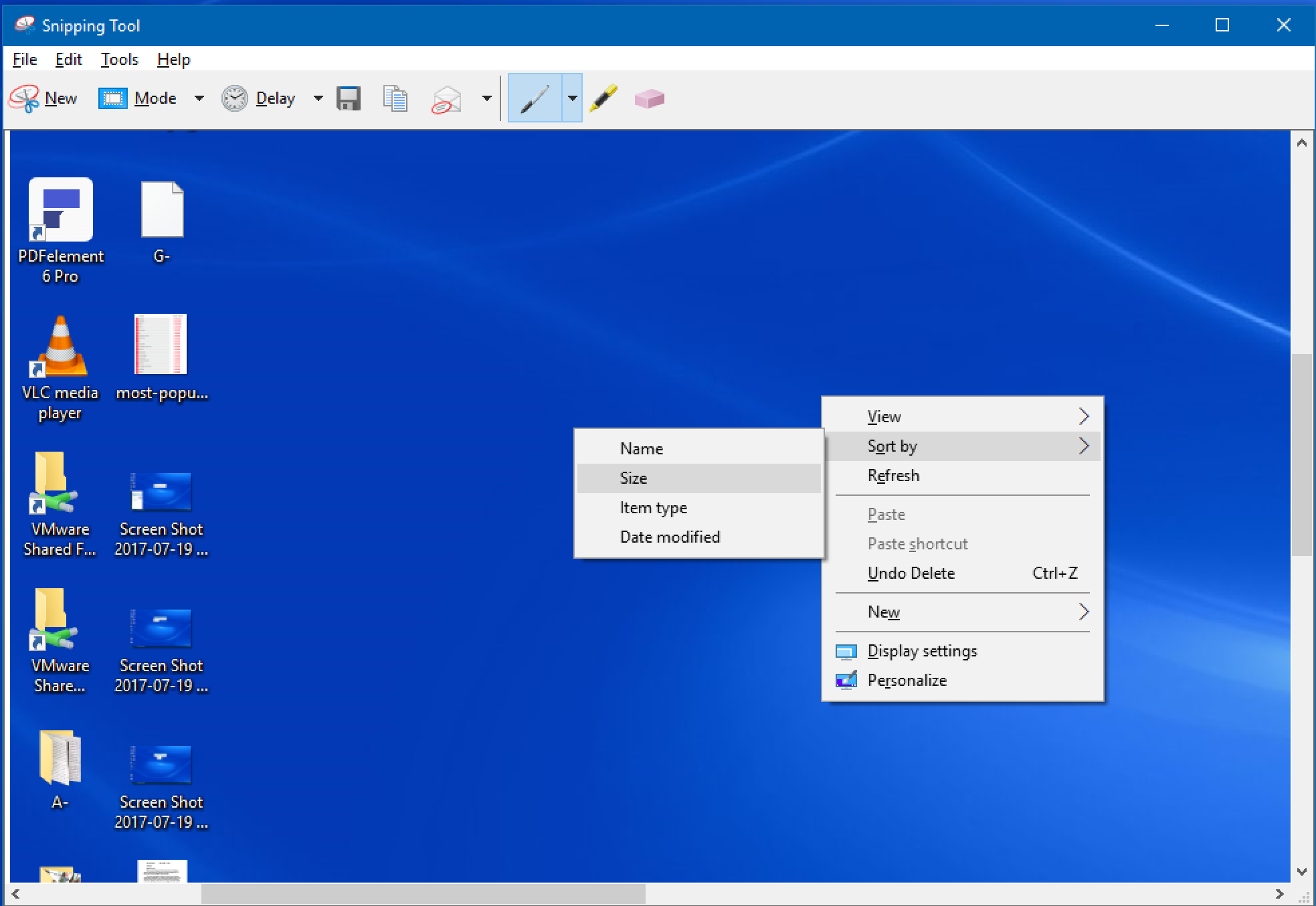
Task: Click the Send Snip email icon
Action: [446, 98]
